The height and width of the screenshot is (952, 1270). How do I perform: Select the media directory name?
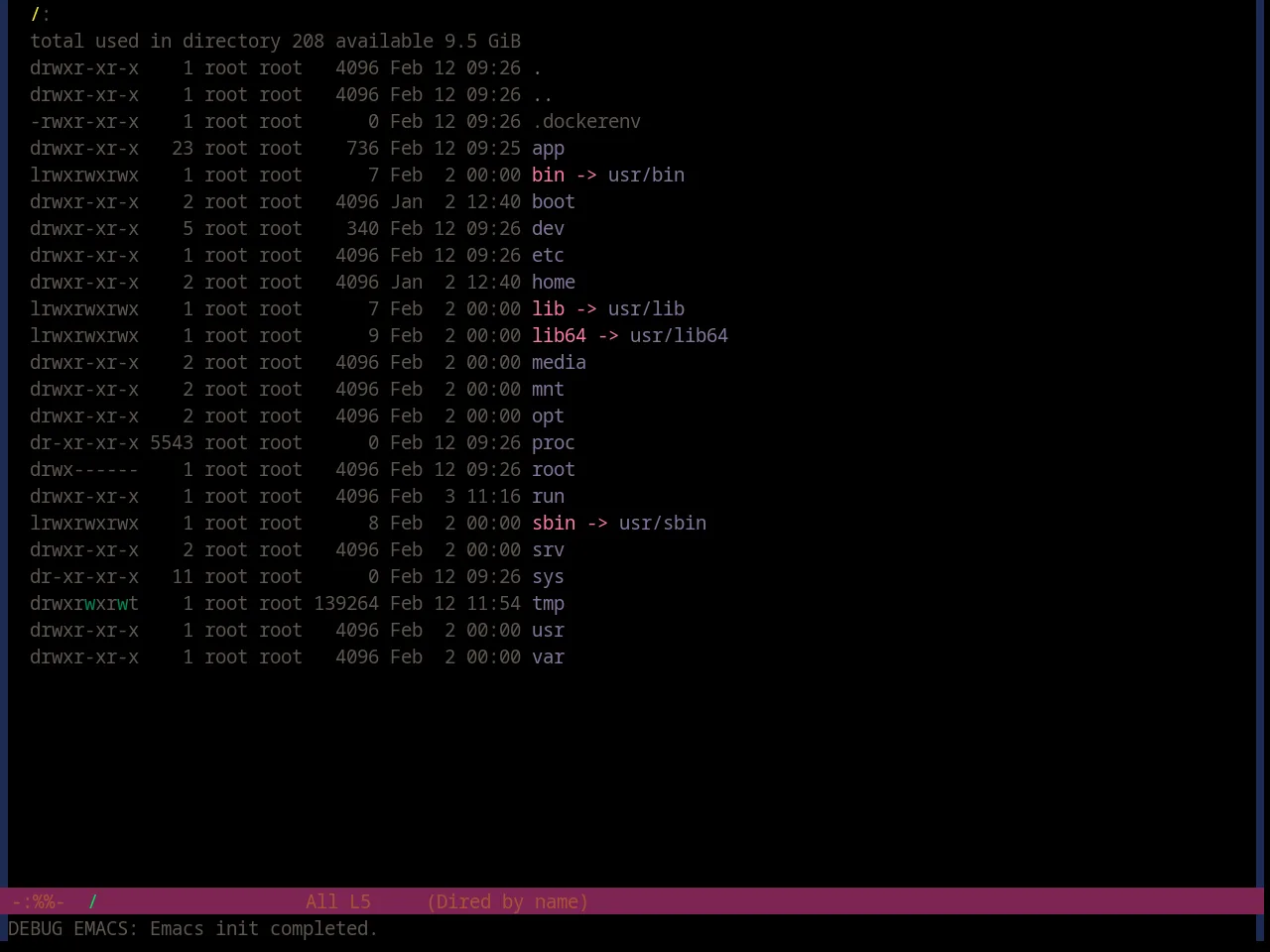[559, 363]
